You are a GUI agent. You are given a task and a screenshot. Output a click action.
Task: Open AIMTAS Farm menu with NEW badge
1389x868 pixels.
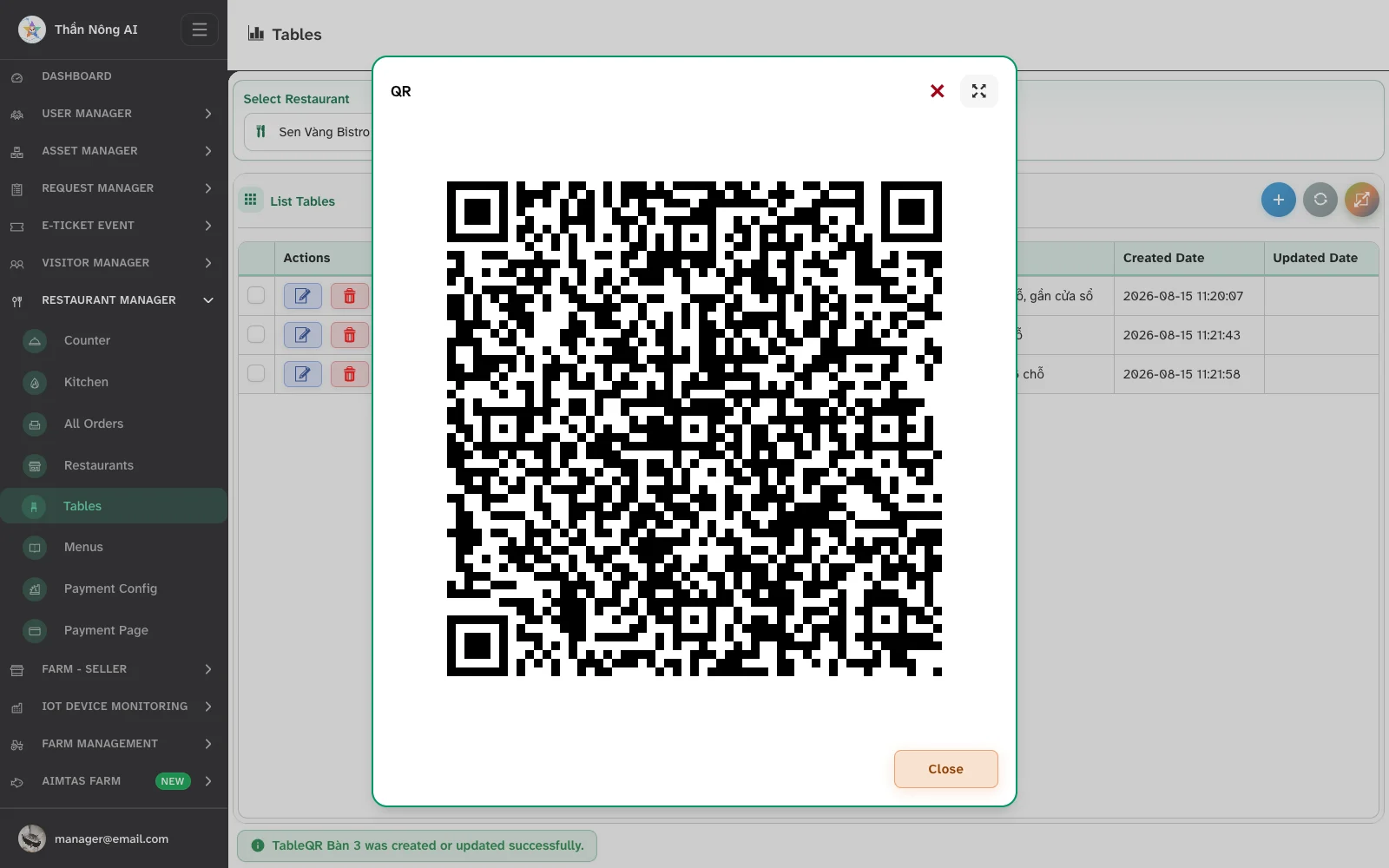click(x=114, y=781)
